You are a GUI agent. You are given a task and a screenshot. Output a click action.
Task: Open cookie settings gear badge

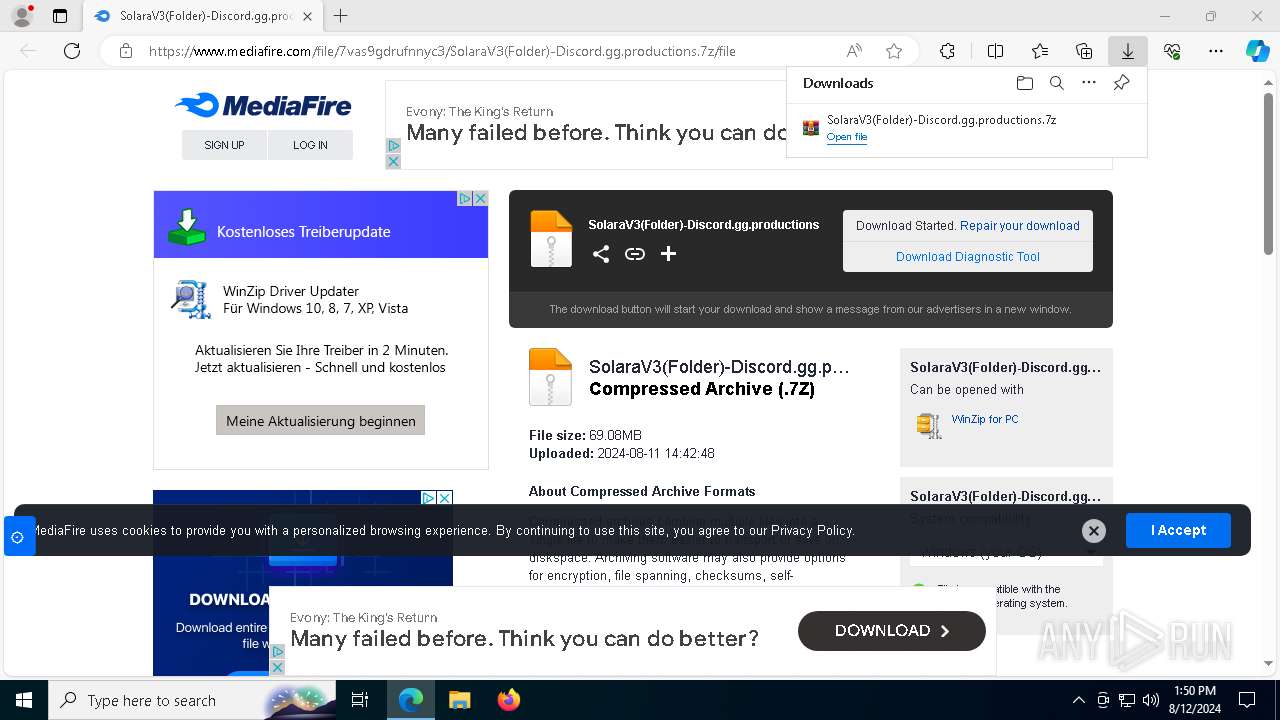click(x=17, y=537)
